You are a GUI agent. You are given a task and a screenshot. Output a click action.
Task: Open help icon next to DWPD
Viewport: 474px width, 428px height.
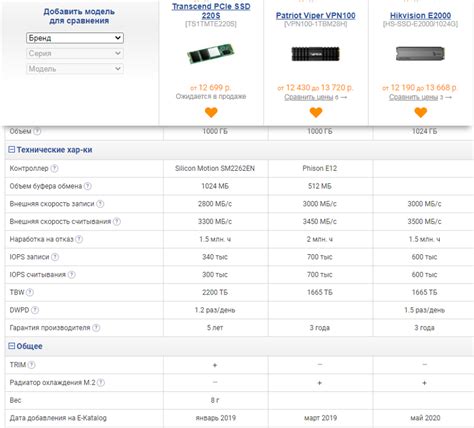tap(35, 310)
